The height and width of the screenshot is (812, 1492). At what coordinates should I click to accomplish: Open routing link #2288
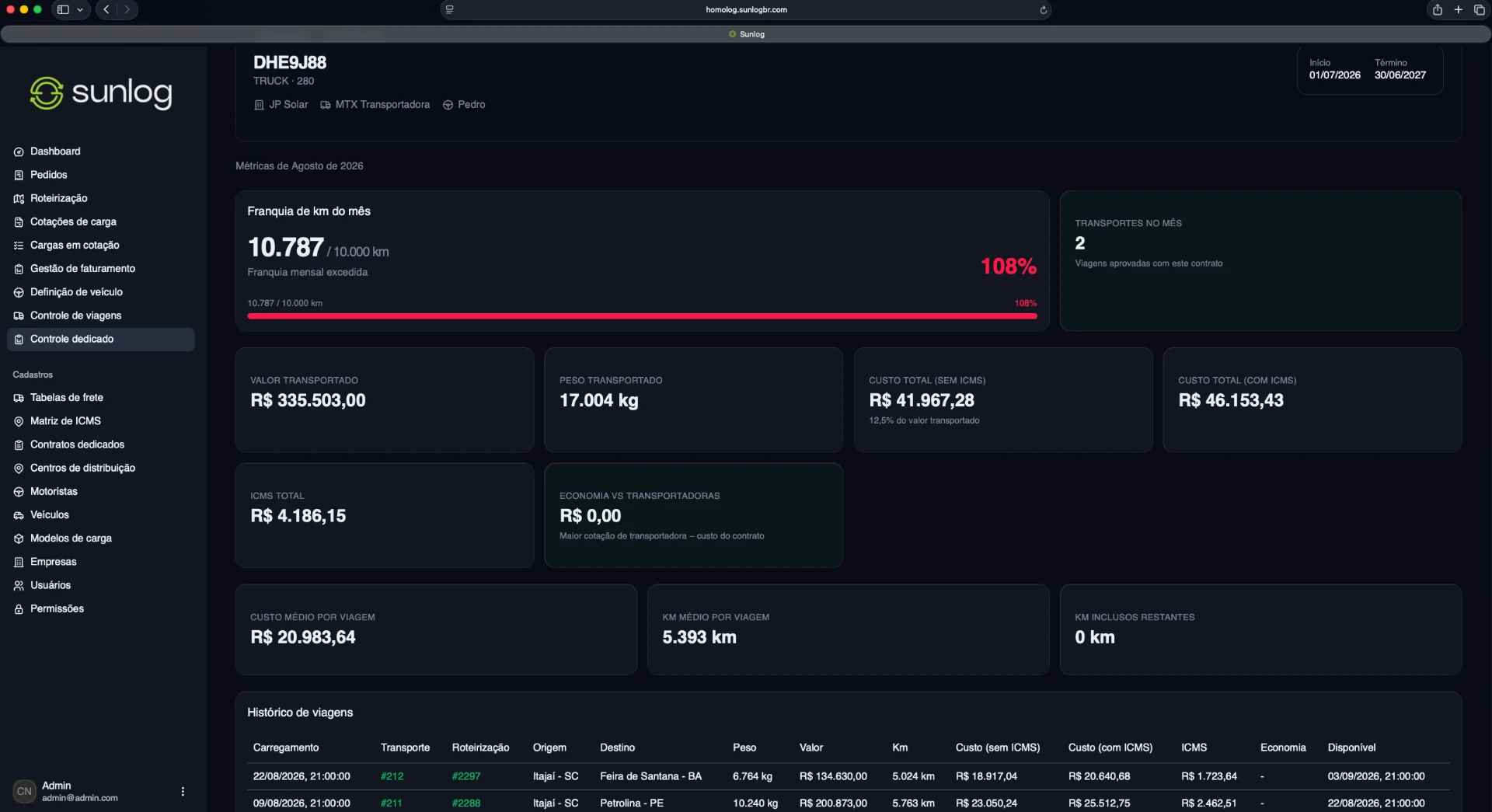[465, 803]
